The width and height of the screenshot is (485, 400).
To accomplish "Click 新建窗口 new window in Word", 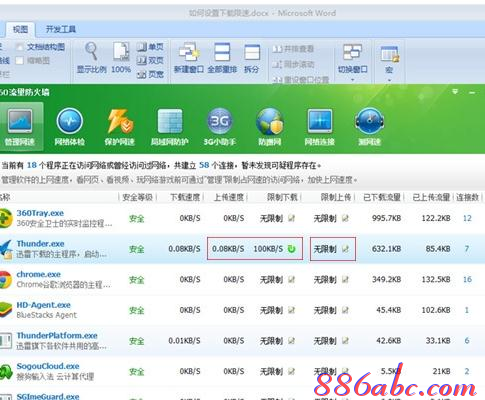I will coord(188,57).
